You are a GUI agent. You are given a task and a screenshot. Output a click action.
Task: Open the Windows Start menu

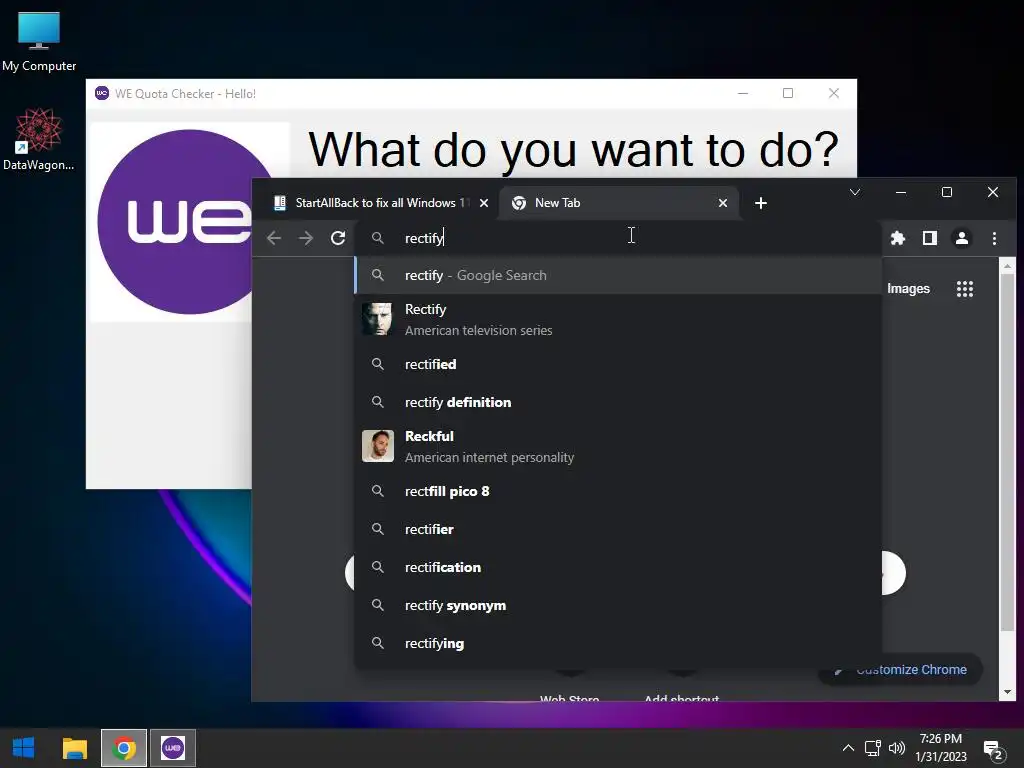click(x=24, y=748)
